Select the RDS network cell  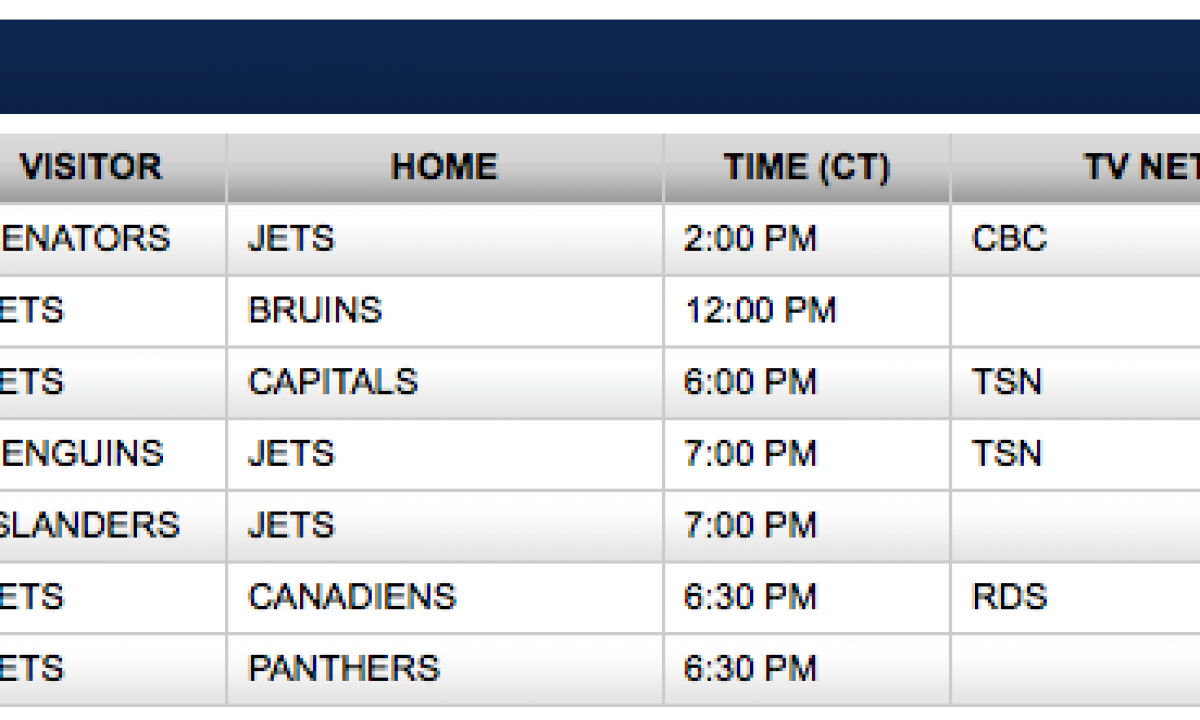[x=1009, y=597]
